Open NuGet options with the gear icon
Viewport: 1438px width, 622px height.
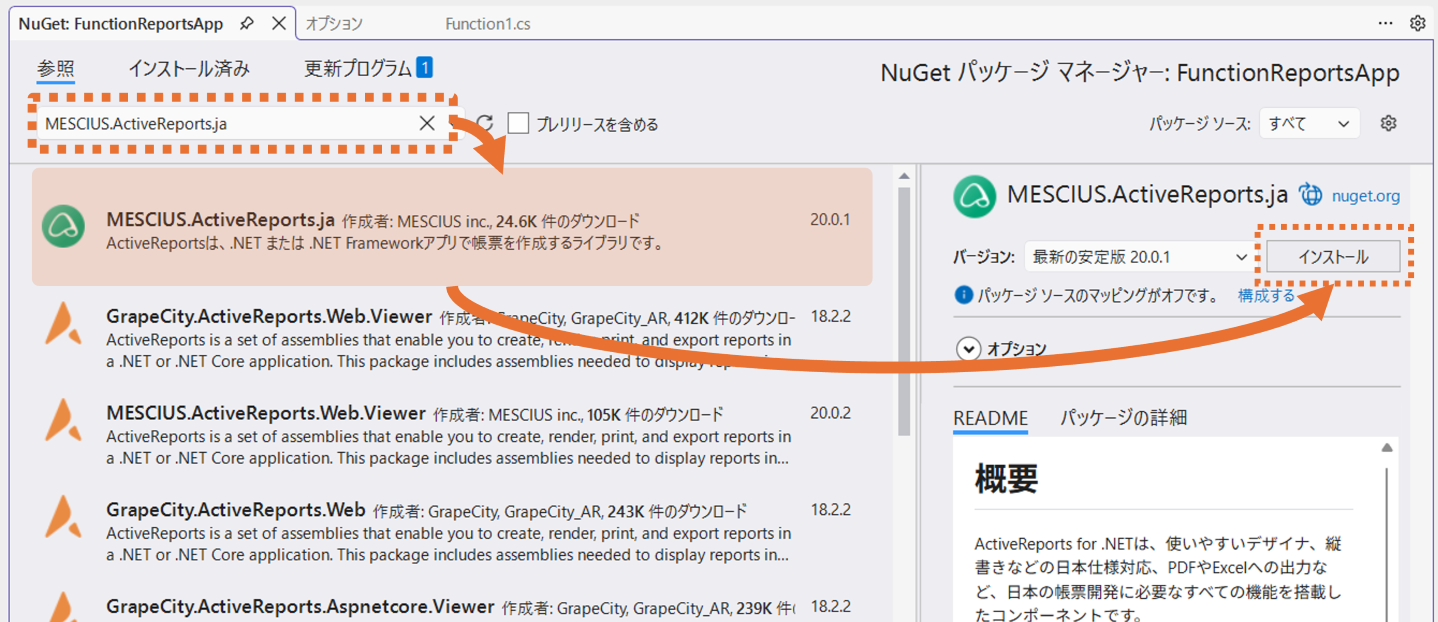[1389, 122]
